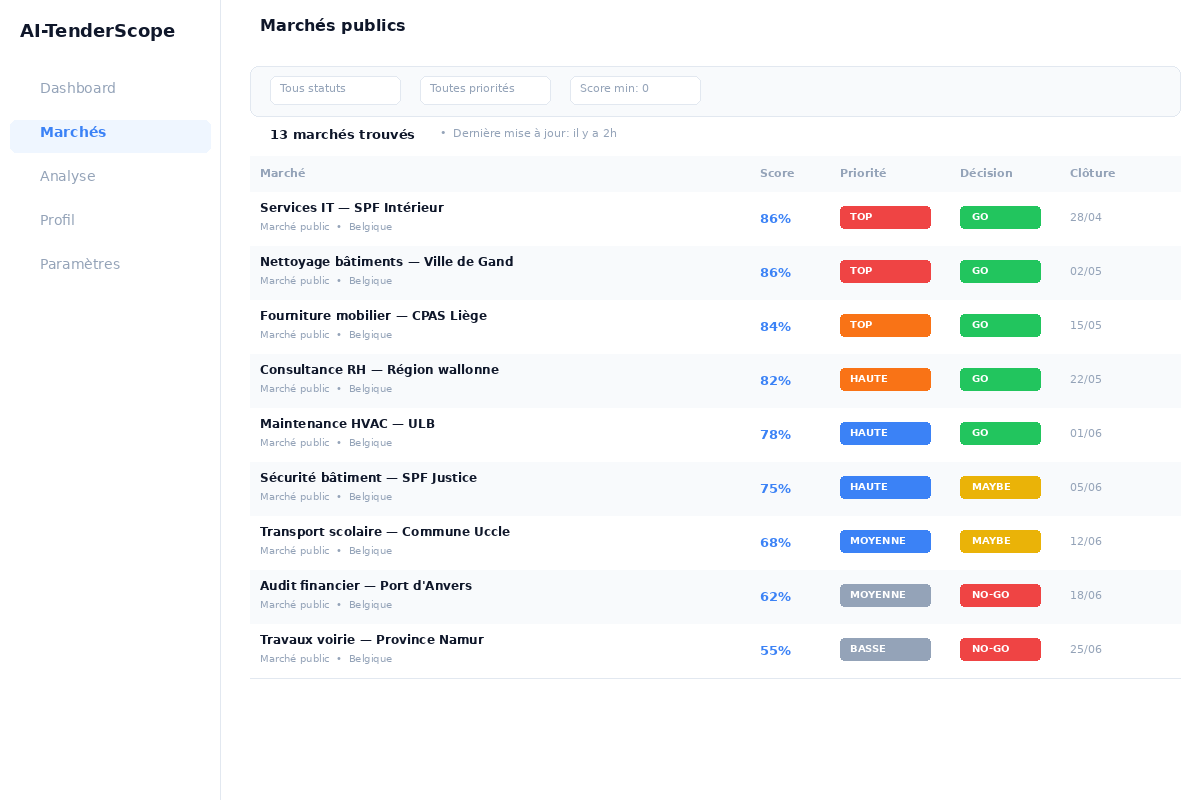Open the Dashboard sidebar item

point(78,88)
